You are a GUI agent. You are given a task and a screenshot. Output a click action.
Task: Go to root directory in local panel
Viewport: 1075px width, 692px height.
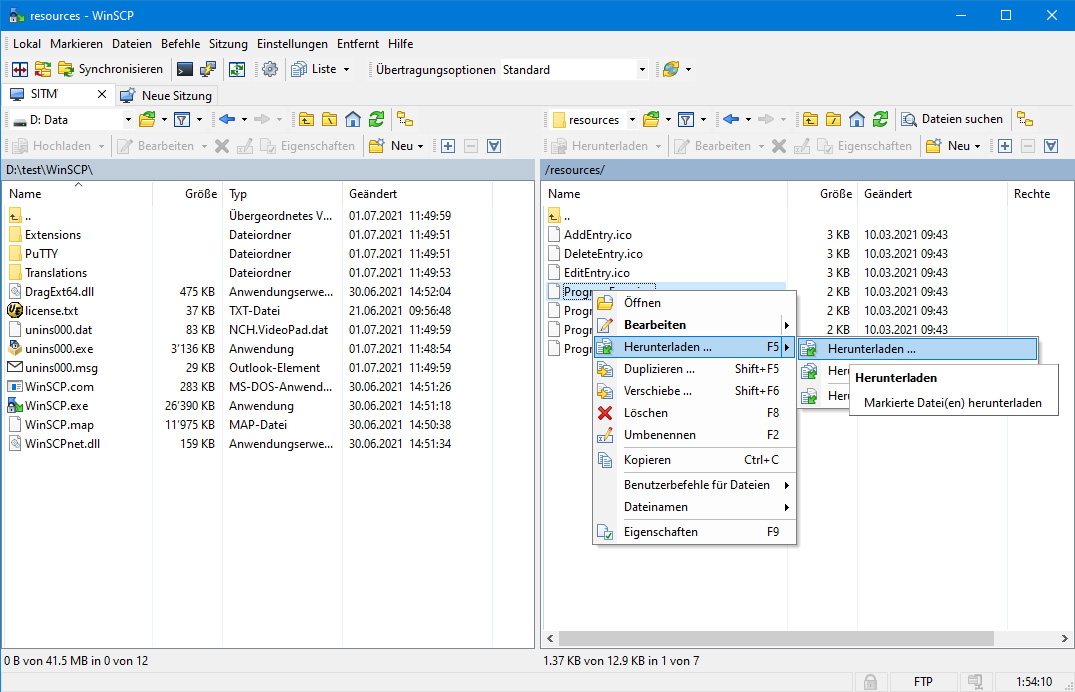coord(330,120)
